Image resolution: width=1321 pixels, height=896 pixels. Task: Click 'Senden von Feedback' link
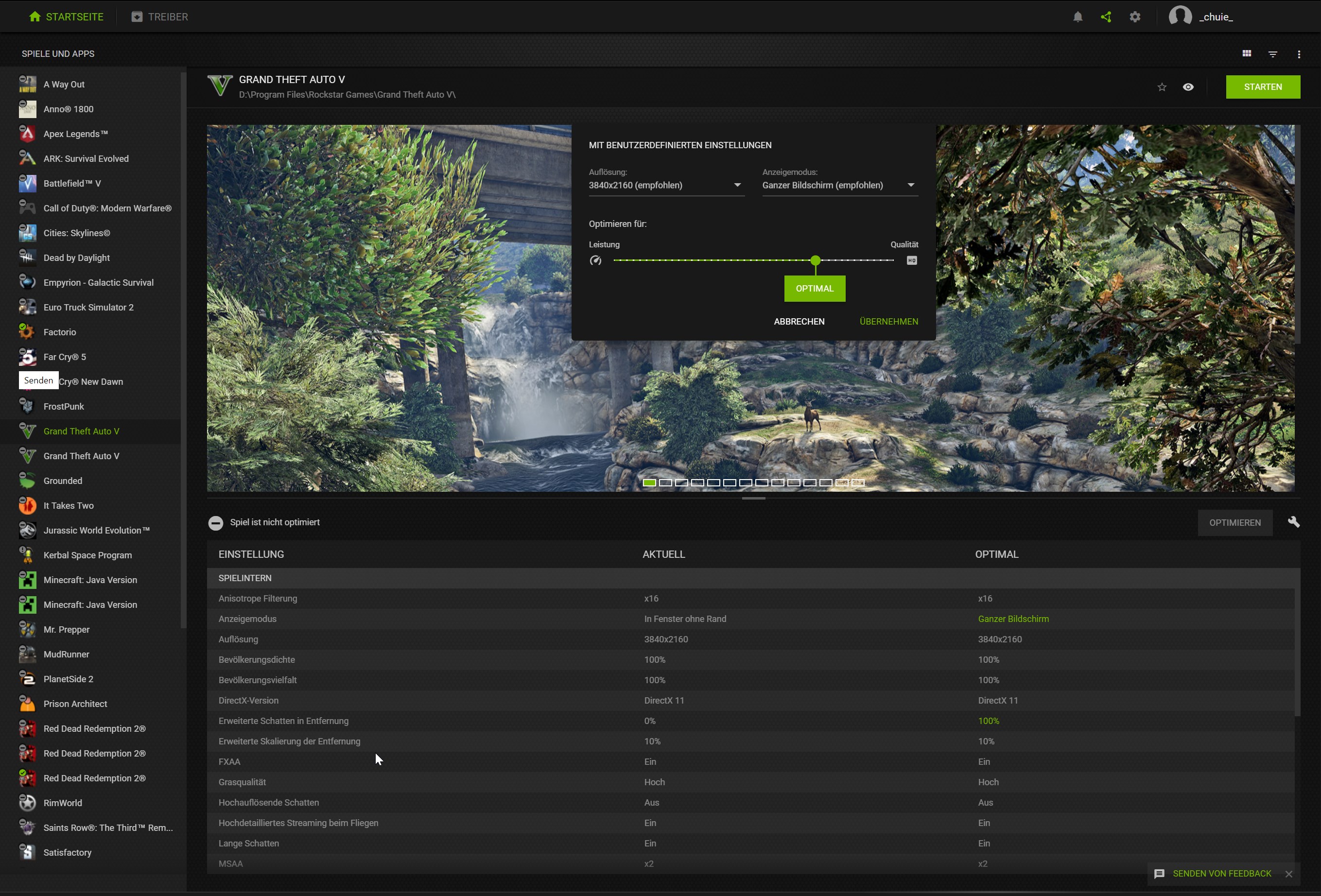(1221, 874)
